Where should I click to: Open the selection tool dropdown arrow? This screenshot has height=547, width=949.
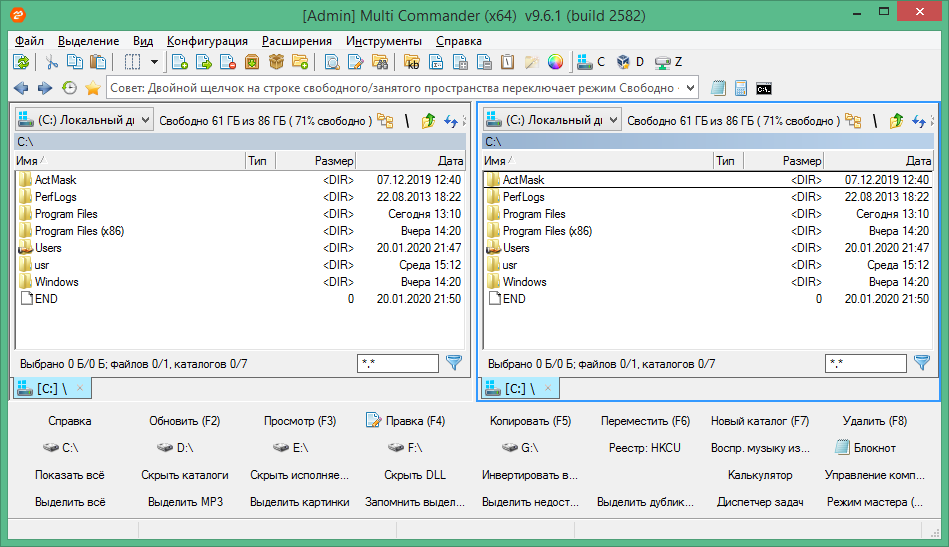[x=154, y=62]
